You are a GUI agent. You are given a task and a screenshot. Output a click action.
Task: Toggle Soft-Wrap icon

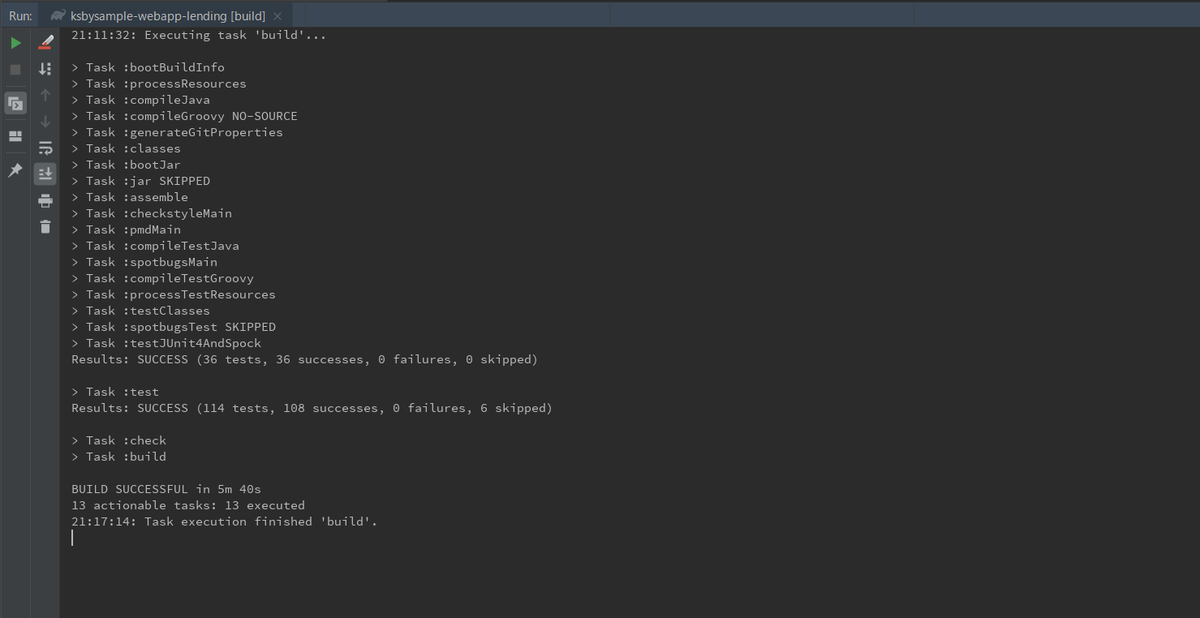click(x=45, y=148)
